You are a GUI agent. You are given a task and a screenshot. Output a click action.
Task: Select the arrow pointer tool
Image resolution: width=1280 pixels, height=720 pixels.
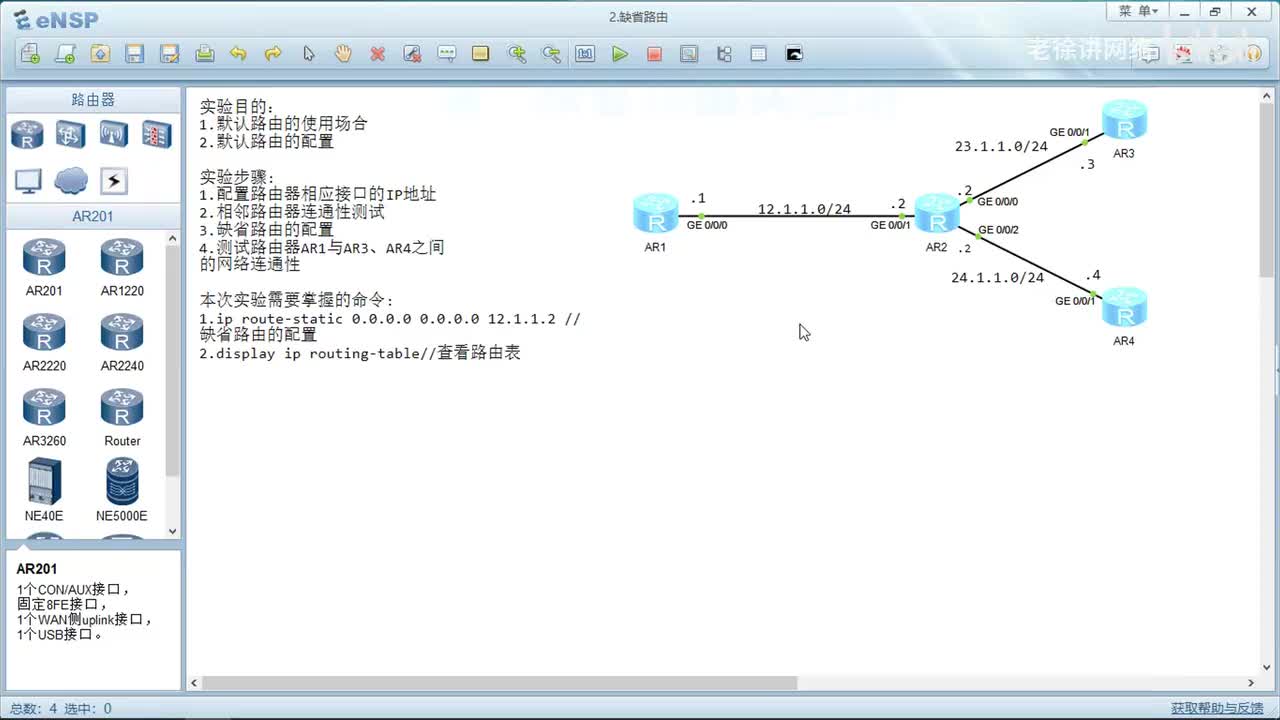(x=308, y=54)
